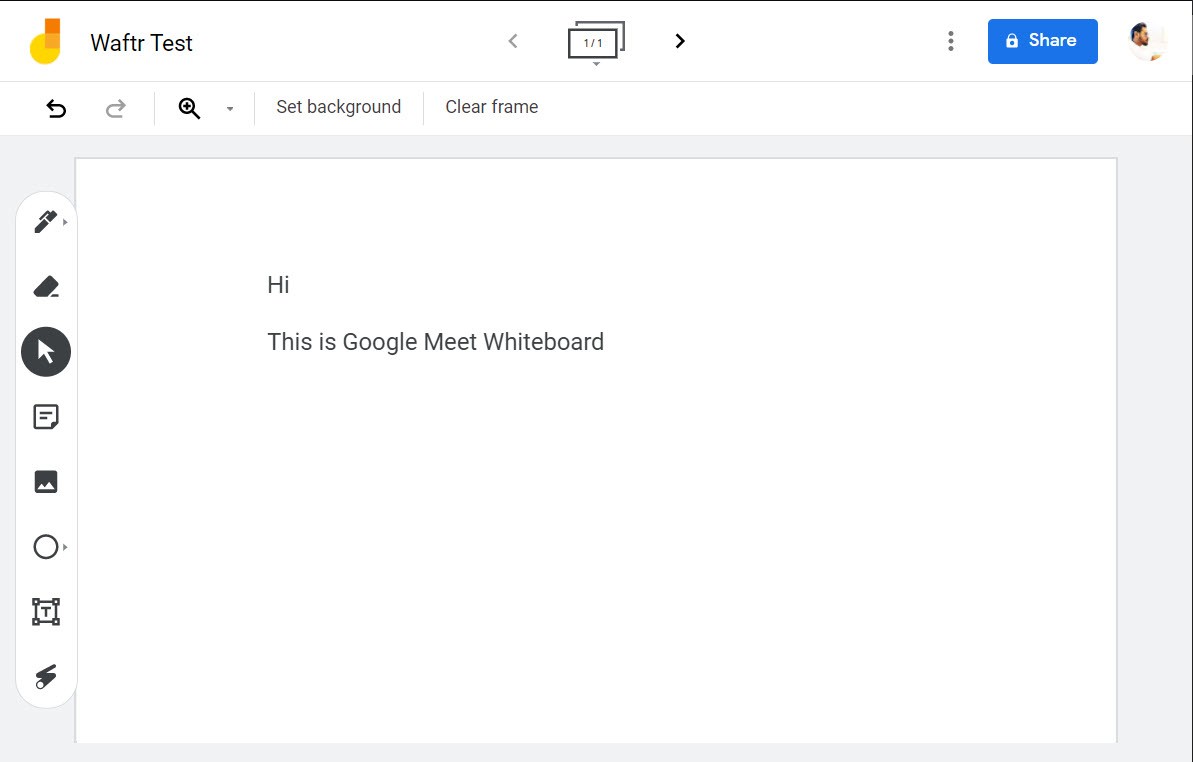Rename the jam titled Waftr Test
This screenshot has width=1193, height=762.
141,43
